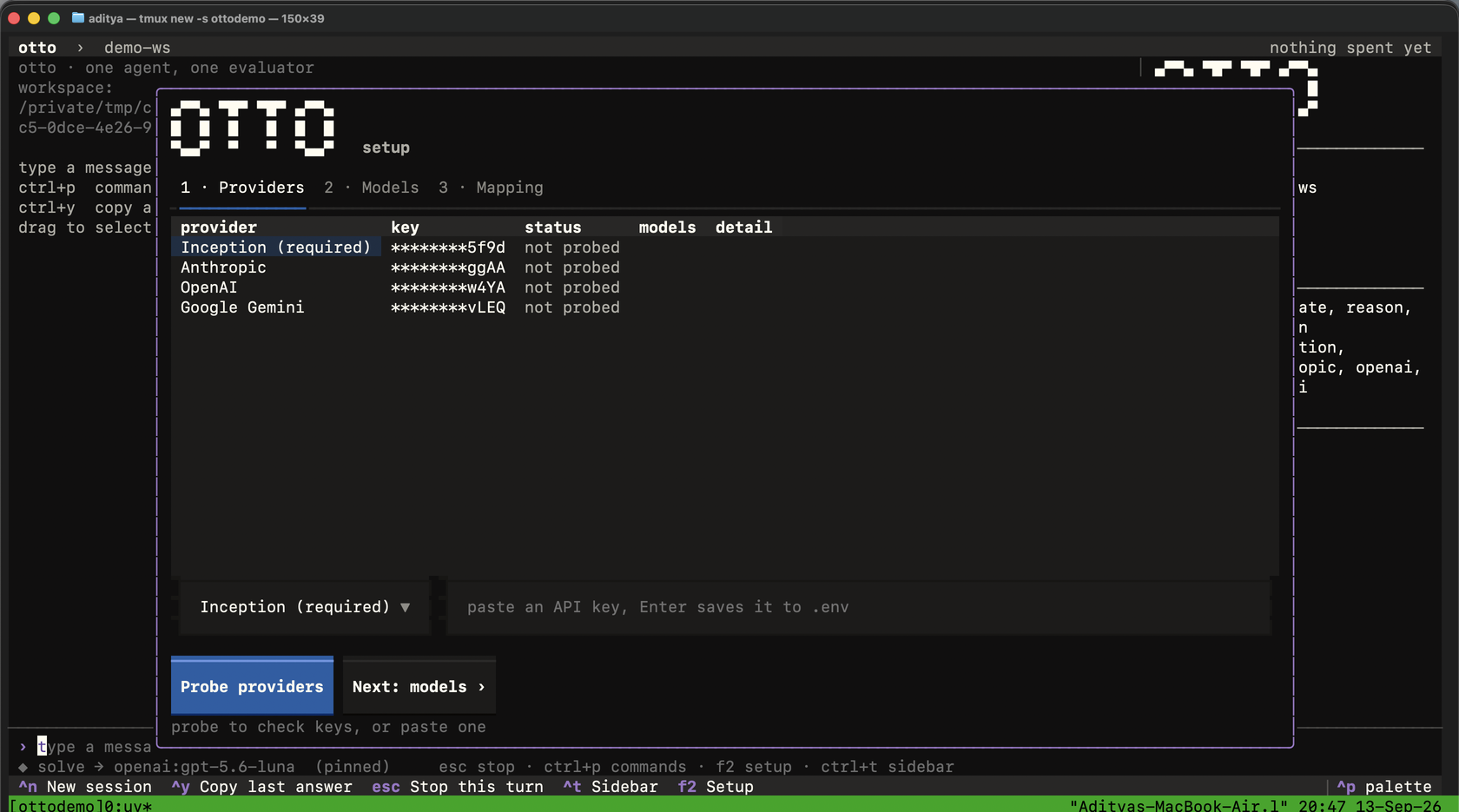Click the setup label beside the OTTO logo

tap(386, 148)
